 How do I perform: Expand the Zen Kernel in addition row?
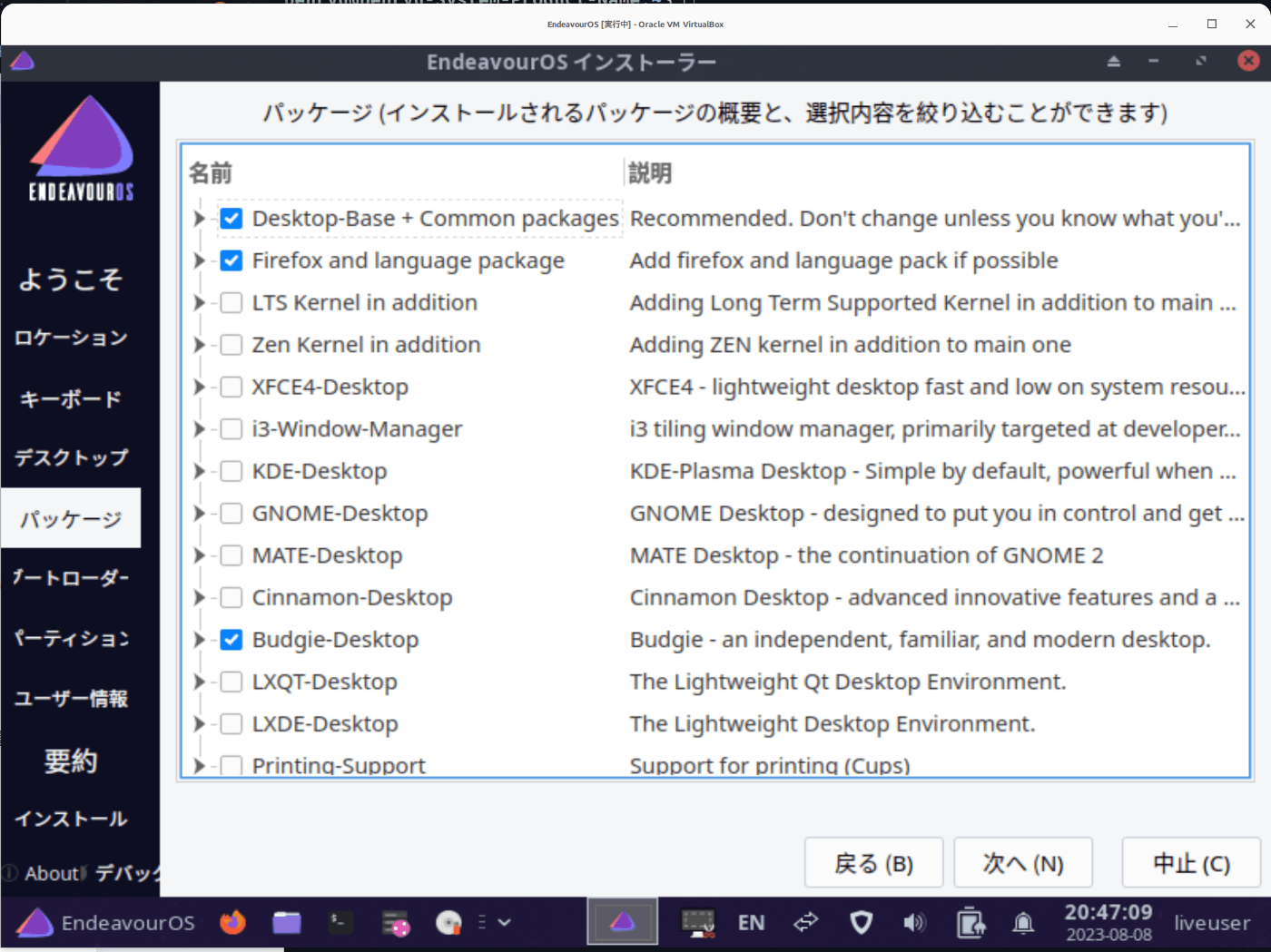pyautogui.click(x=199, y=345)
